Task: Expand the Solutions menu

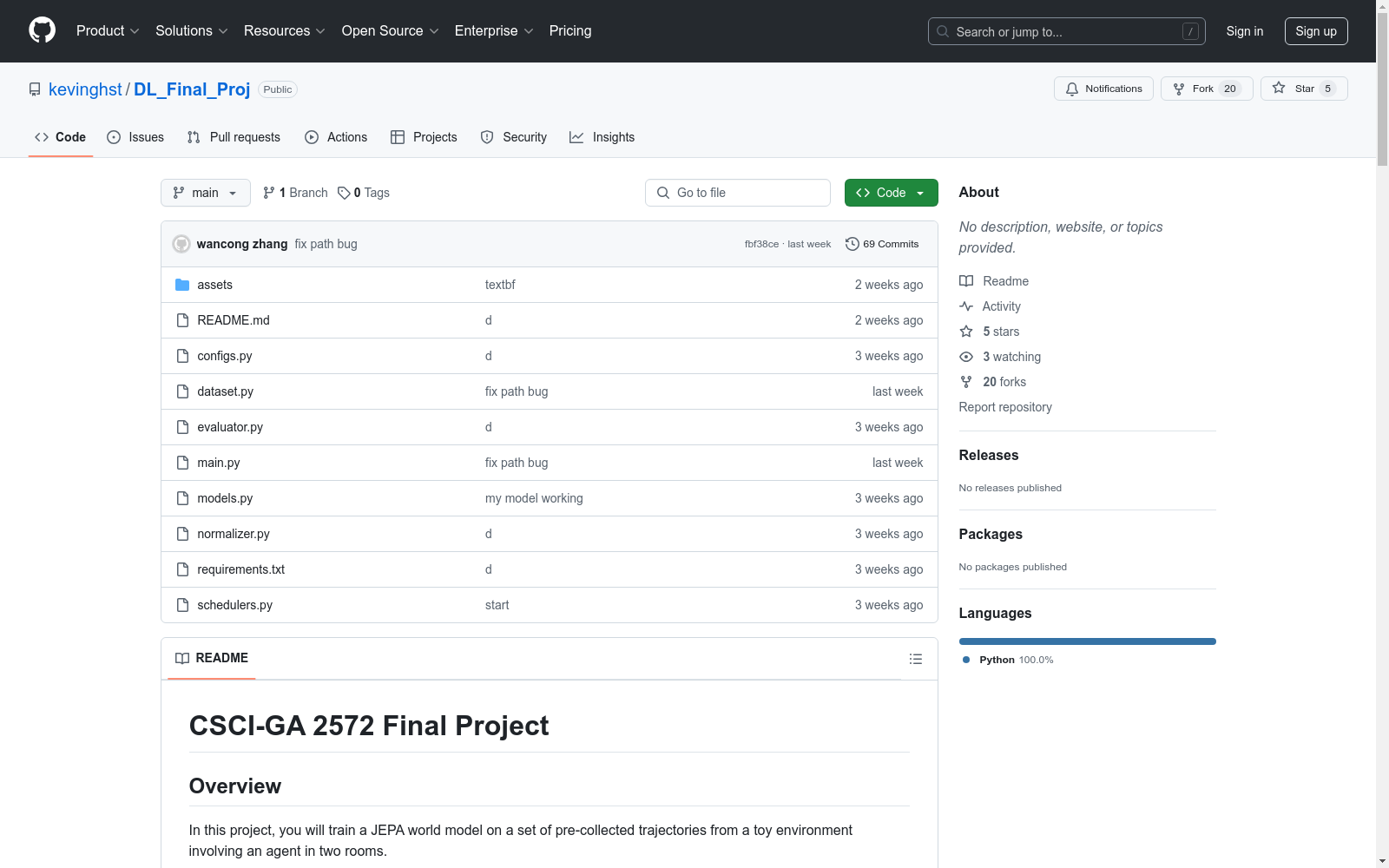Action: click(x=191, y=30)
